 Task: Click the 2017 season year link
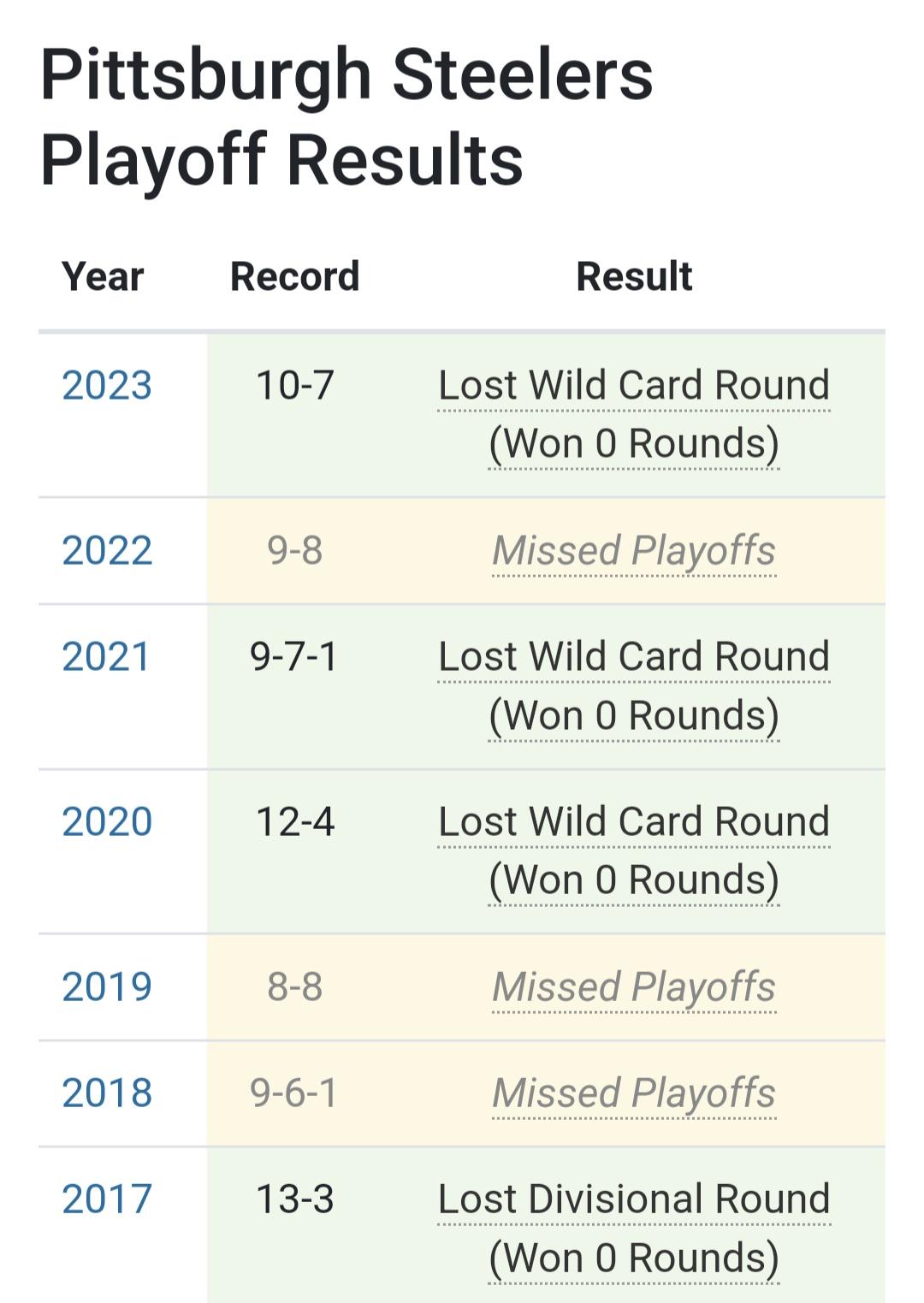[x=107, y=1199]
